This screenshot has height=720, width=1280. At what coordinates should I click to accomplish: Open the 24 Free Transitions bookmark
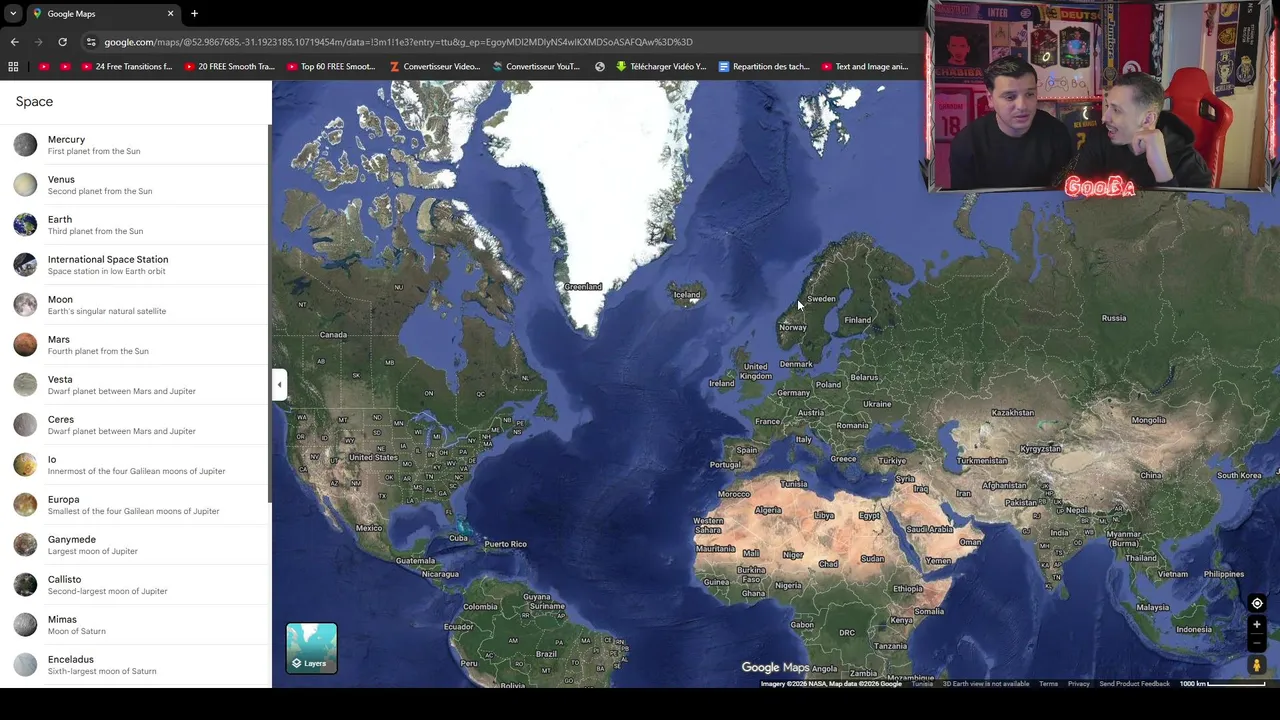[x=127, y=67]
